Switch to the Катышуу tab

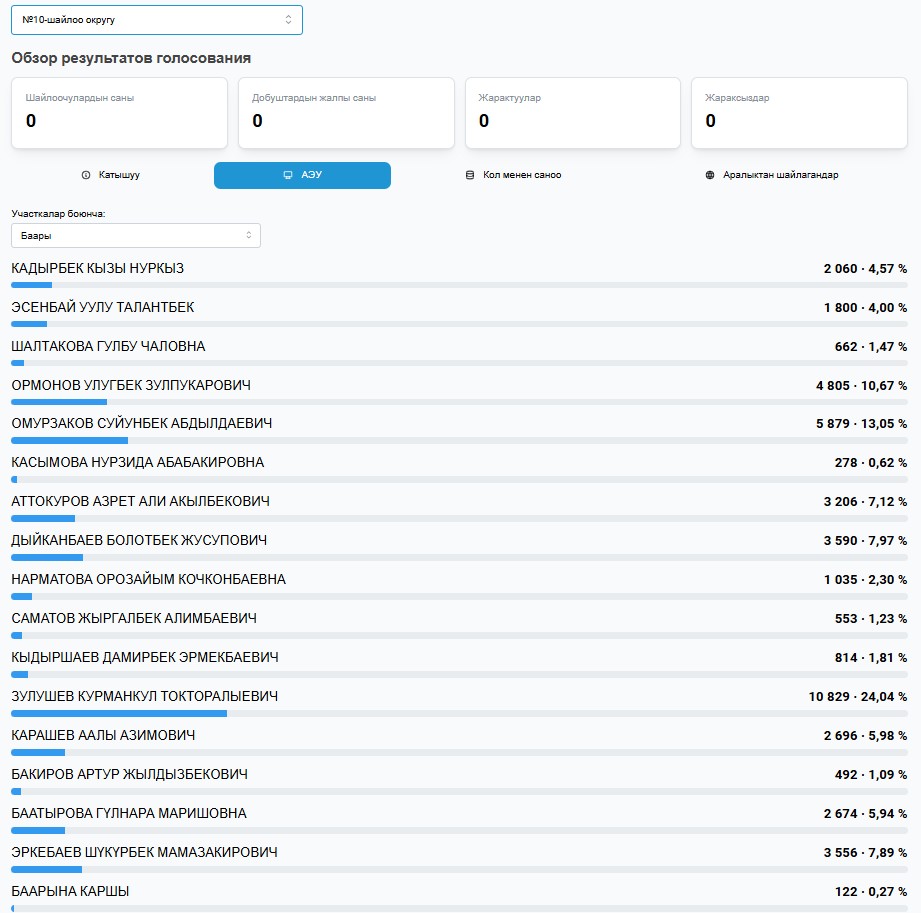pos(119,175)
